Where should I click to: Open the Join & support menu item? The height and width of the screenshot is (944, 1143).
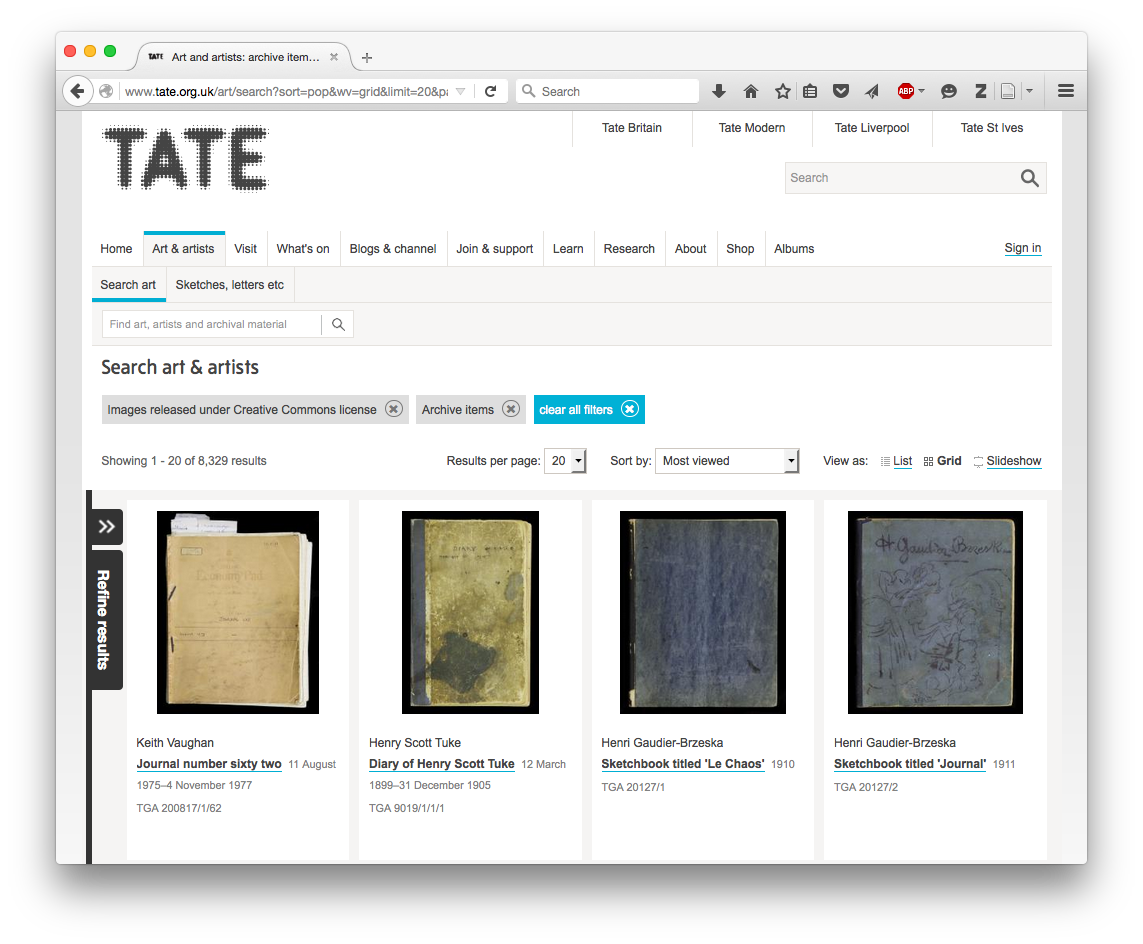click(x=495, y=249)
